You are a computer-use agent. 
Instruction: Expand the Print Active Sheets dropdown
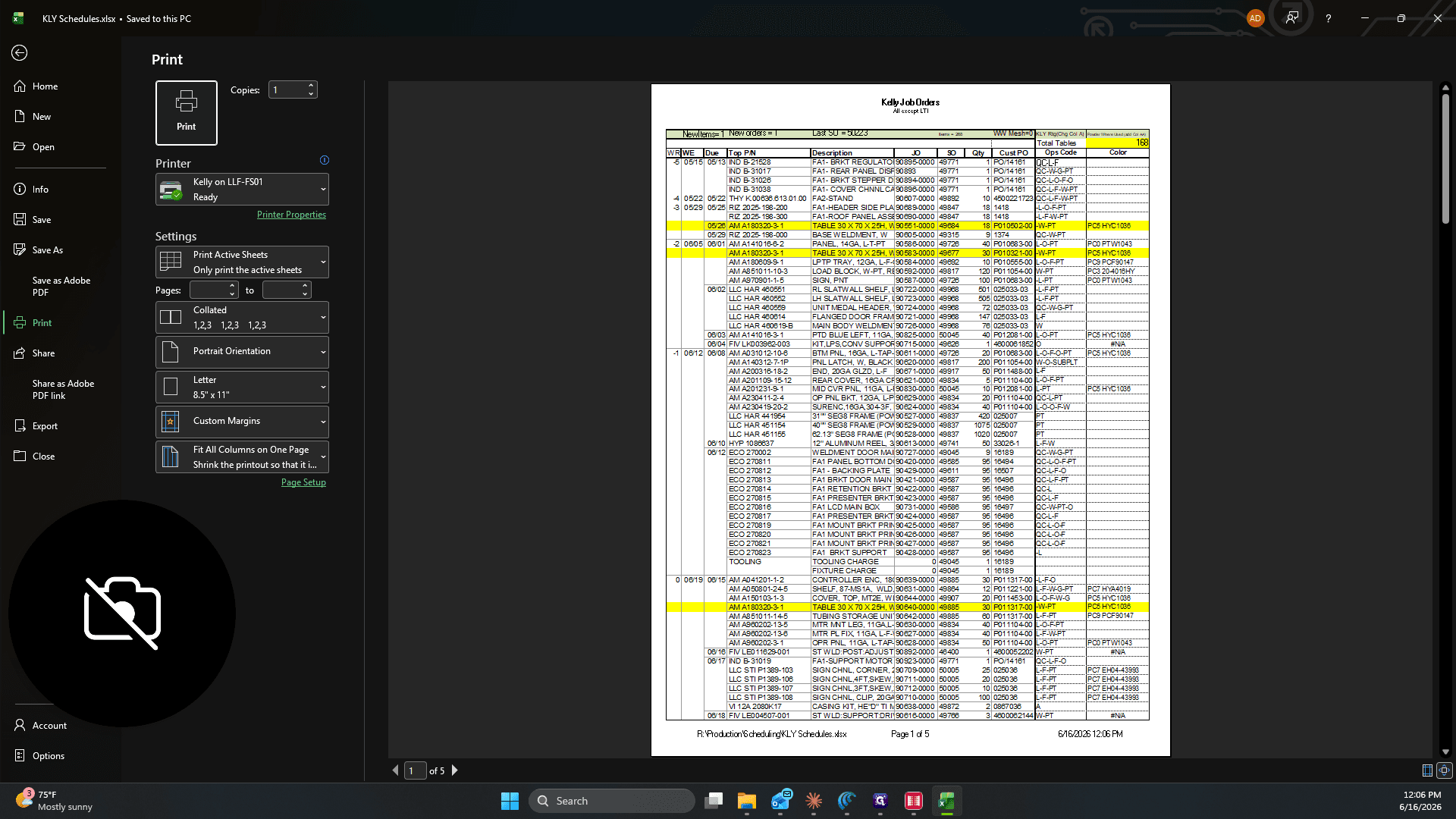(242, 262)
